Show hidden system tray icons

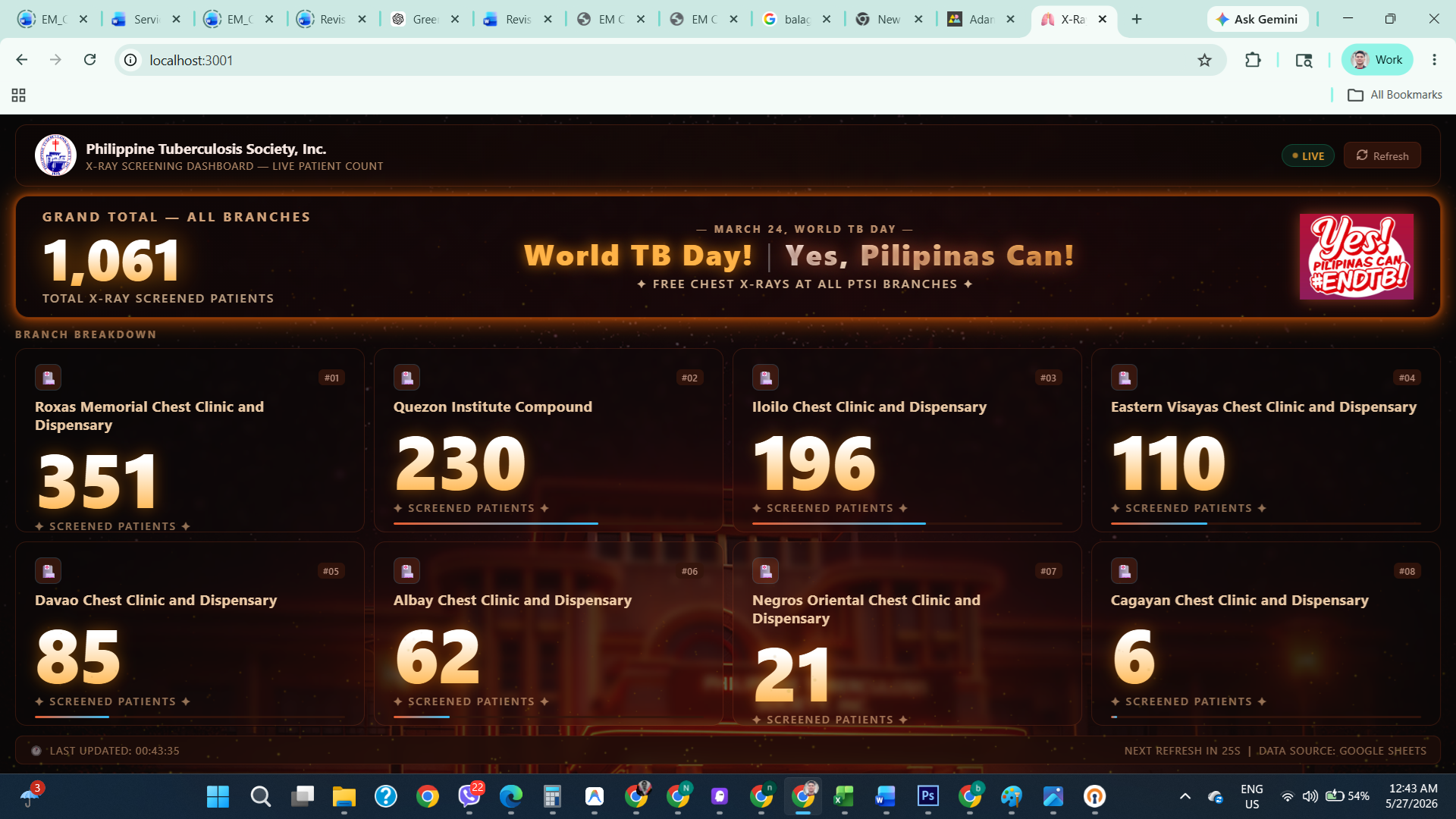(1185, 796)
